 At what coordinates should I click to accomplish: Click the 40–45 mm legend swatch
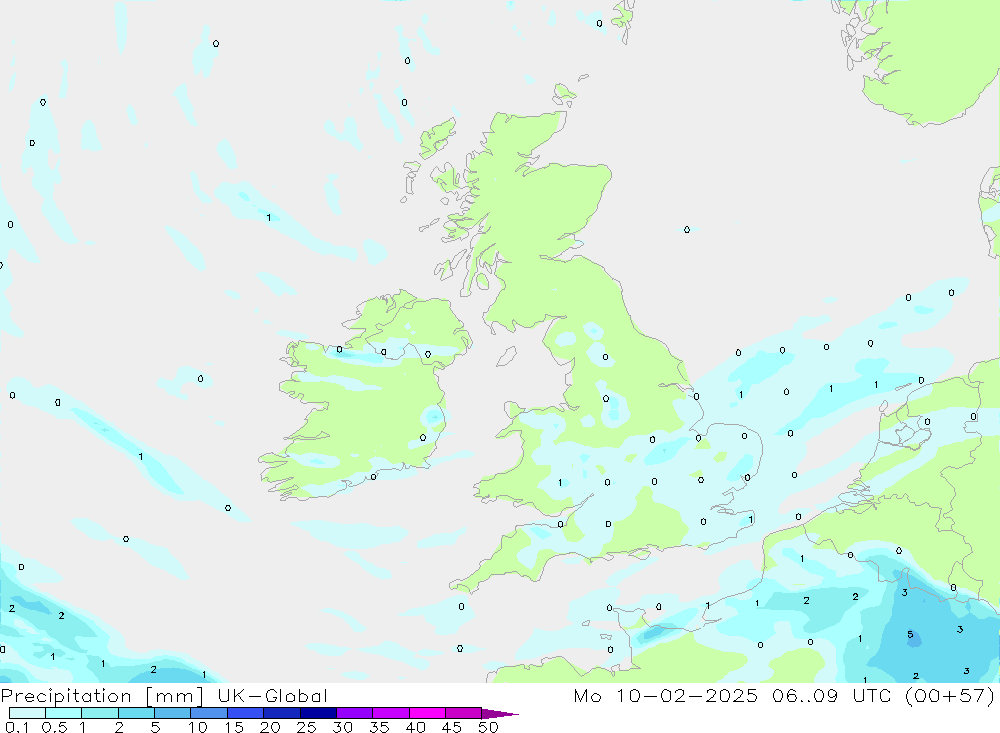pyautogui.click(x=427, y=713)
